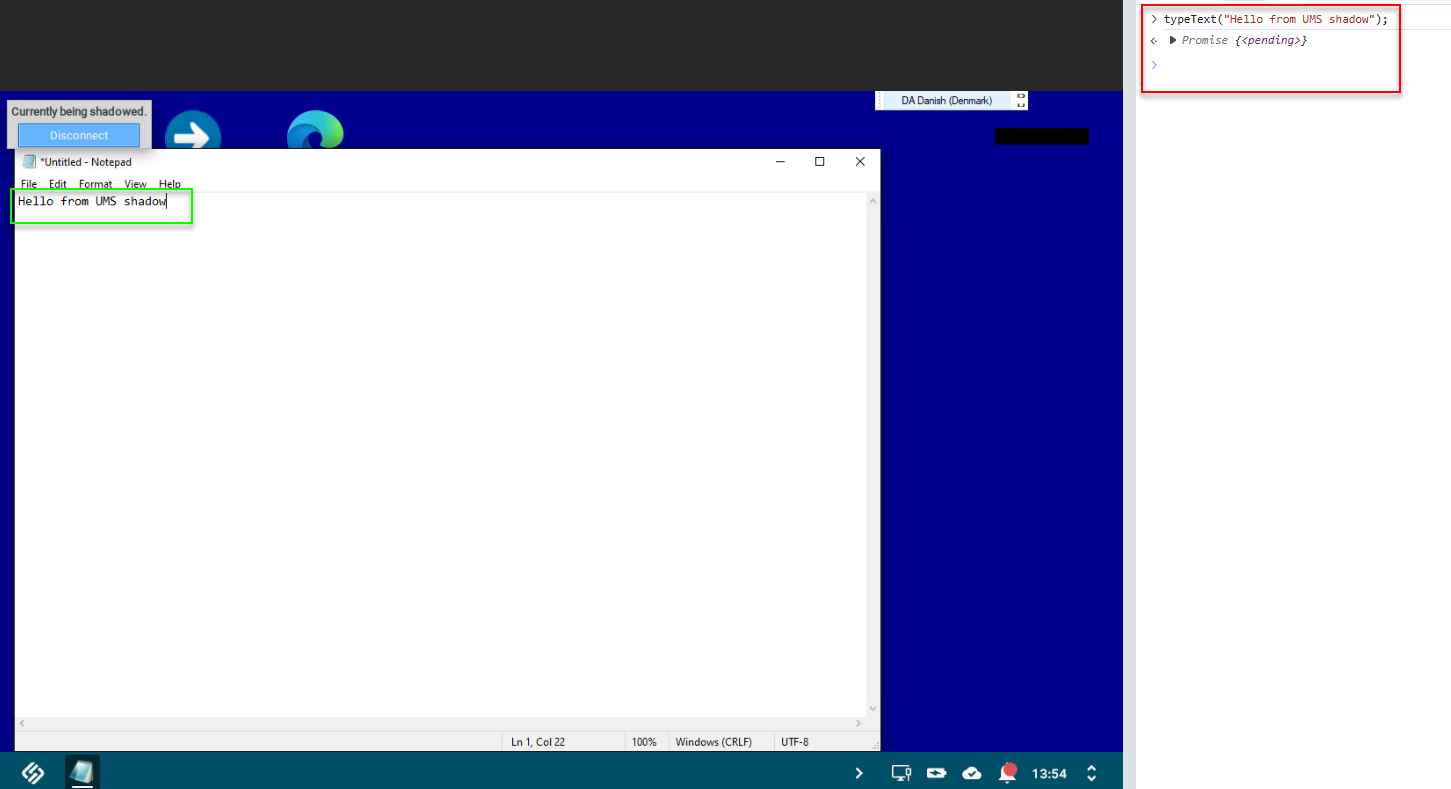This screenshot has height=789, width=1451.
Task: Click the horizontal scrollbar left arrow in Notepad
Action: tap(22, 723)
